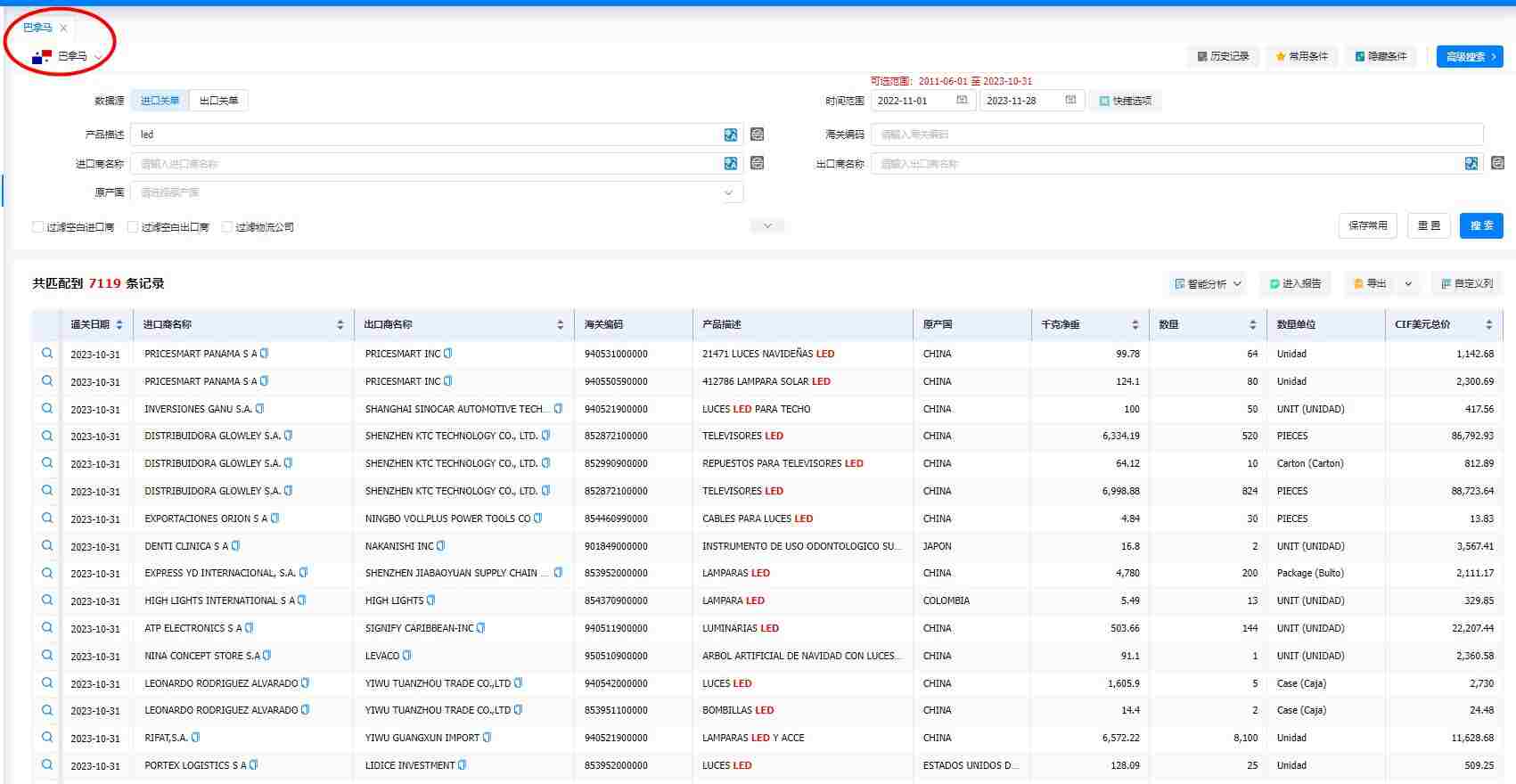This screenshot has width=1516, height=784.
Task: Expand more search conditions chevron
Action: click(x=767, y=226)
